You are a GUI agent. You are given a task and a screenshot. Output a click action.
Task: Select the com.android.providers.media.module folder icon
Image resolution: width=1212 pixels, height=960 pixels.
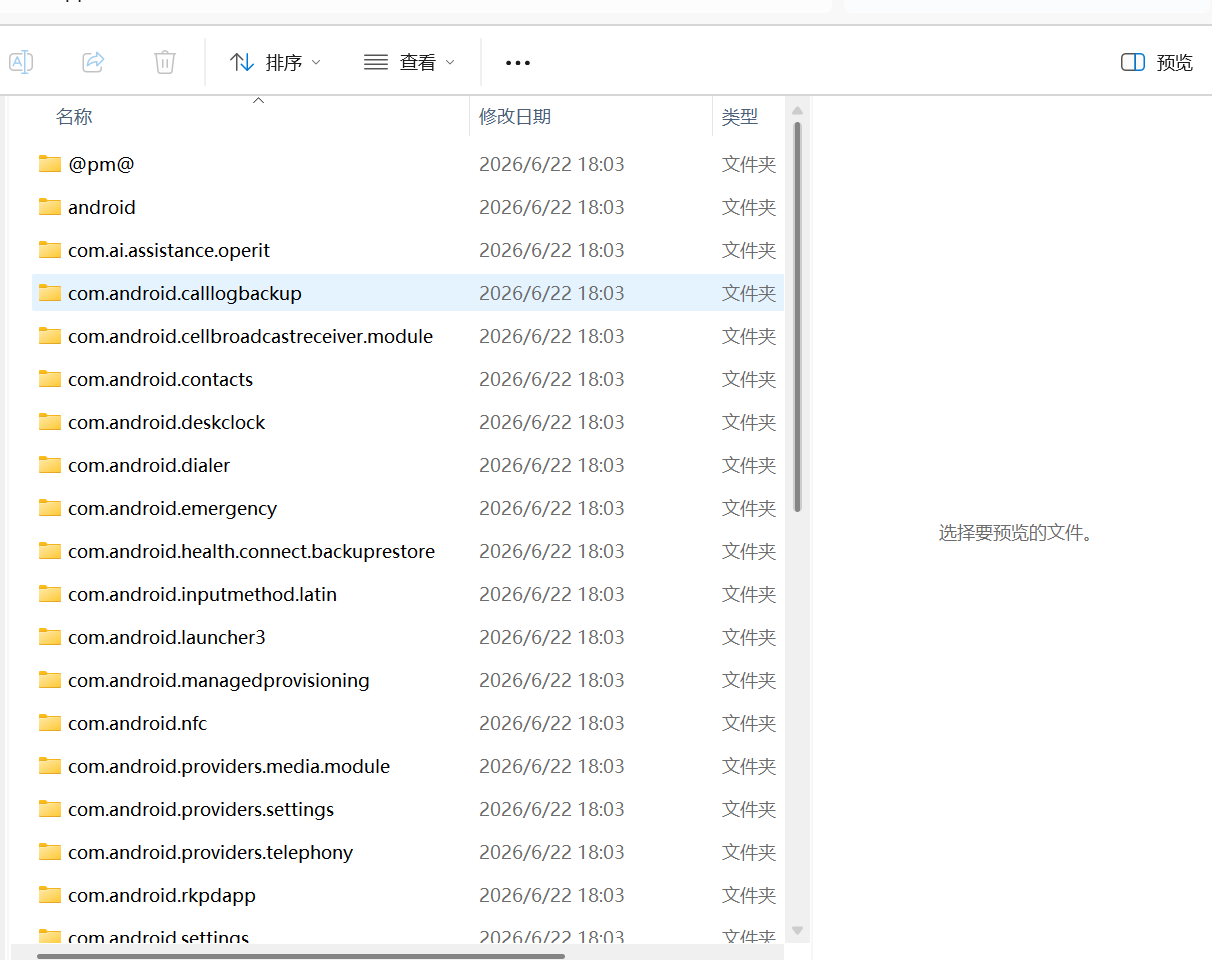tap(50, 766)
